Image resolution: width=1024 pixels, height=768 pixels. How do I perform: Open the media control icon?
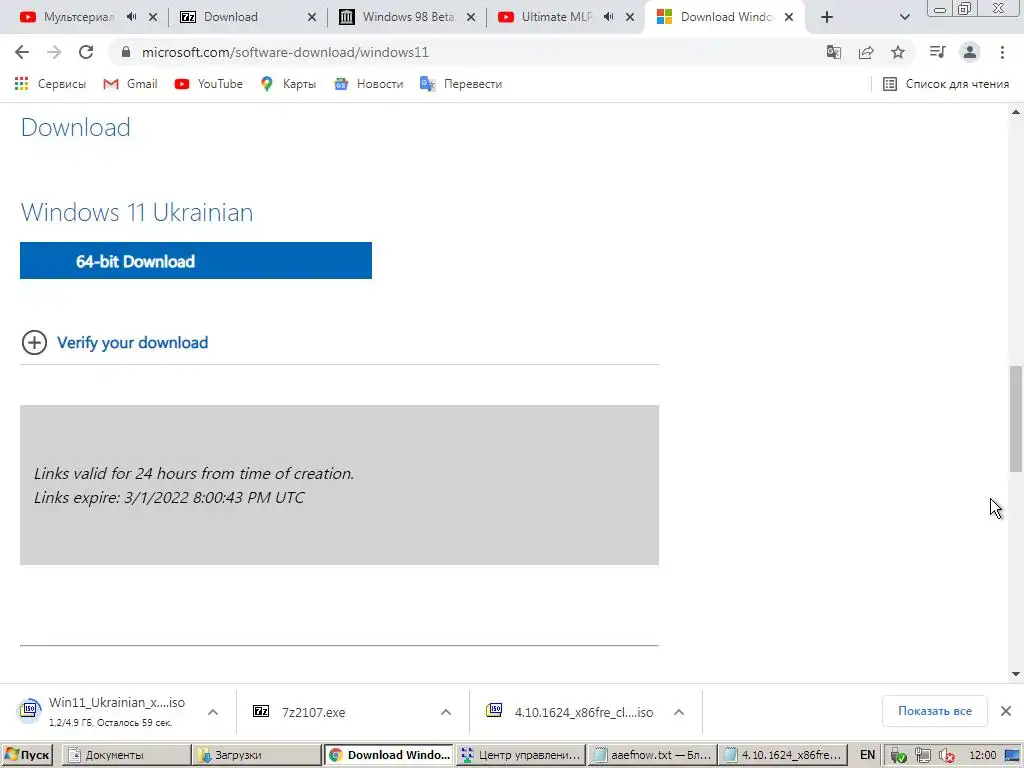pyautogui.click(x=937, y=52)
